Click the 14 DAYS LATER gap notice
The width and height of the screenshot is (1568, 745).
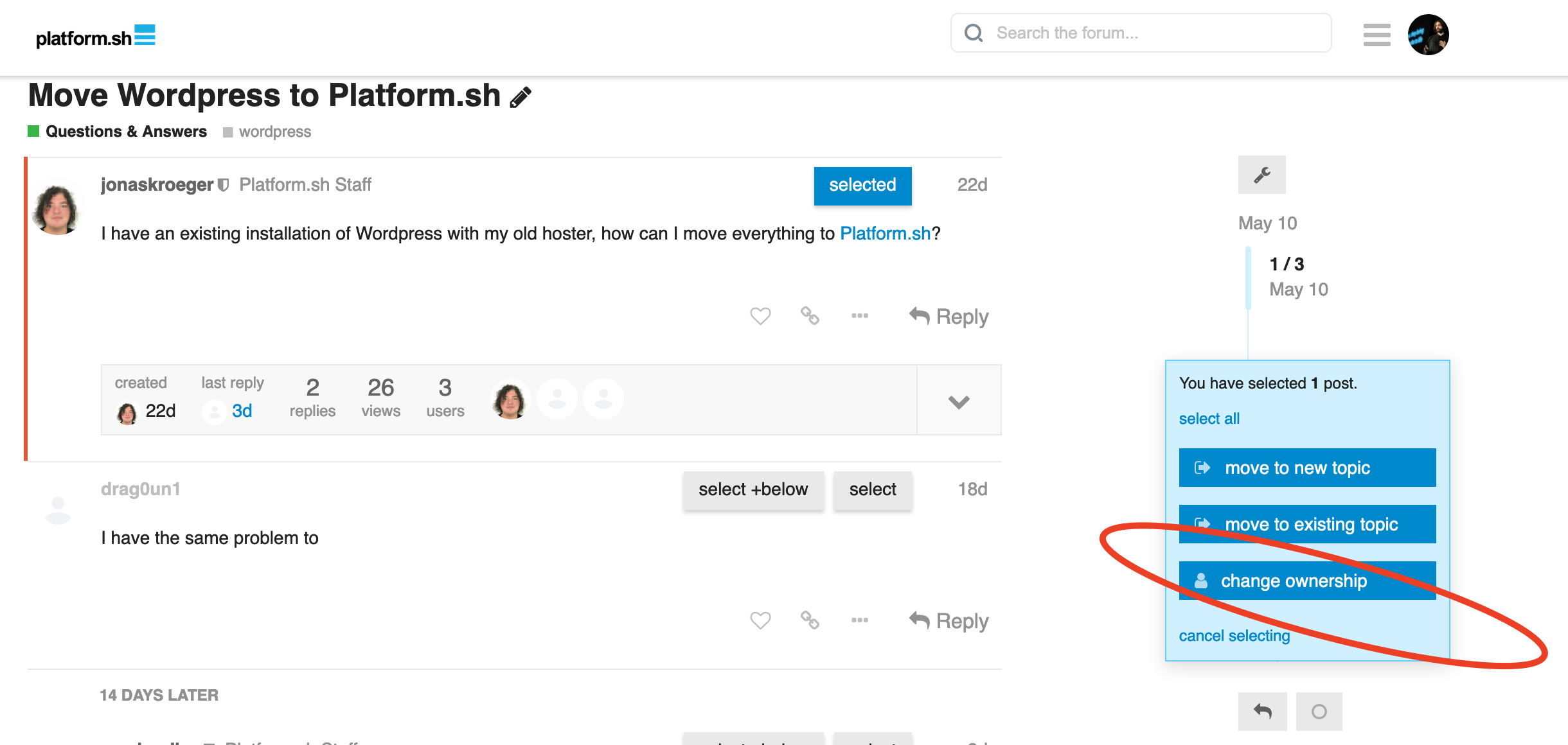point(159,696)
